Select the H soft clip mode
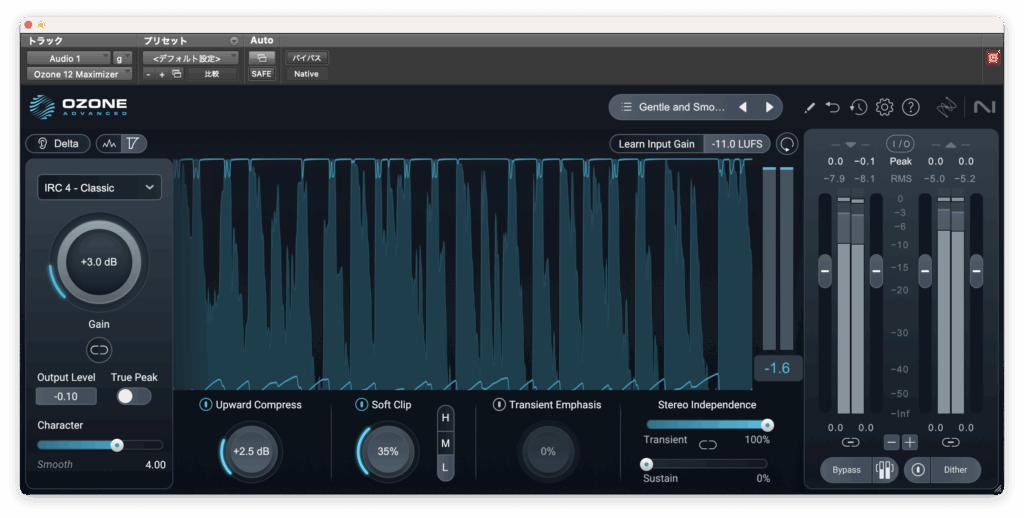 click(445, 417)
